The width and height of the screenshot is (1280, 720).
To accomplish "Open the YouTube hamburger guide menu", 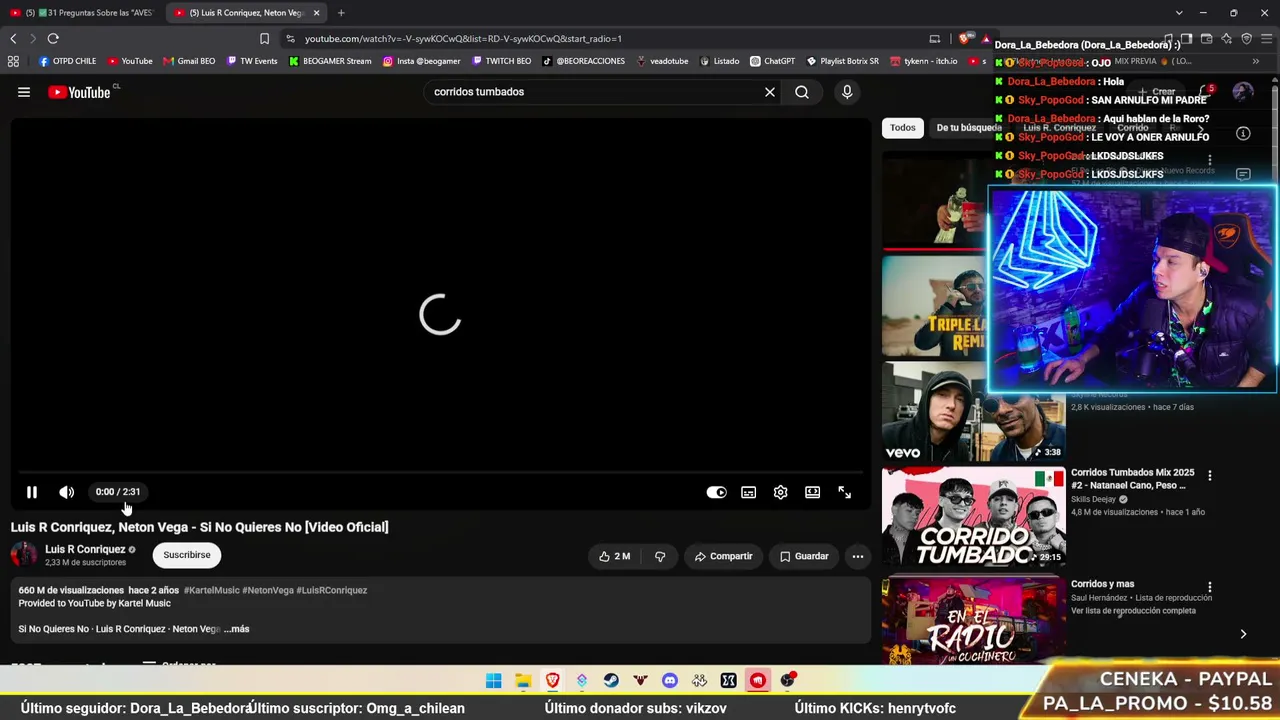I will [24, 92].
